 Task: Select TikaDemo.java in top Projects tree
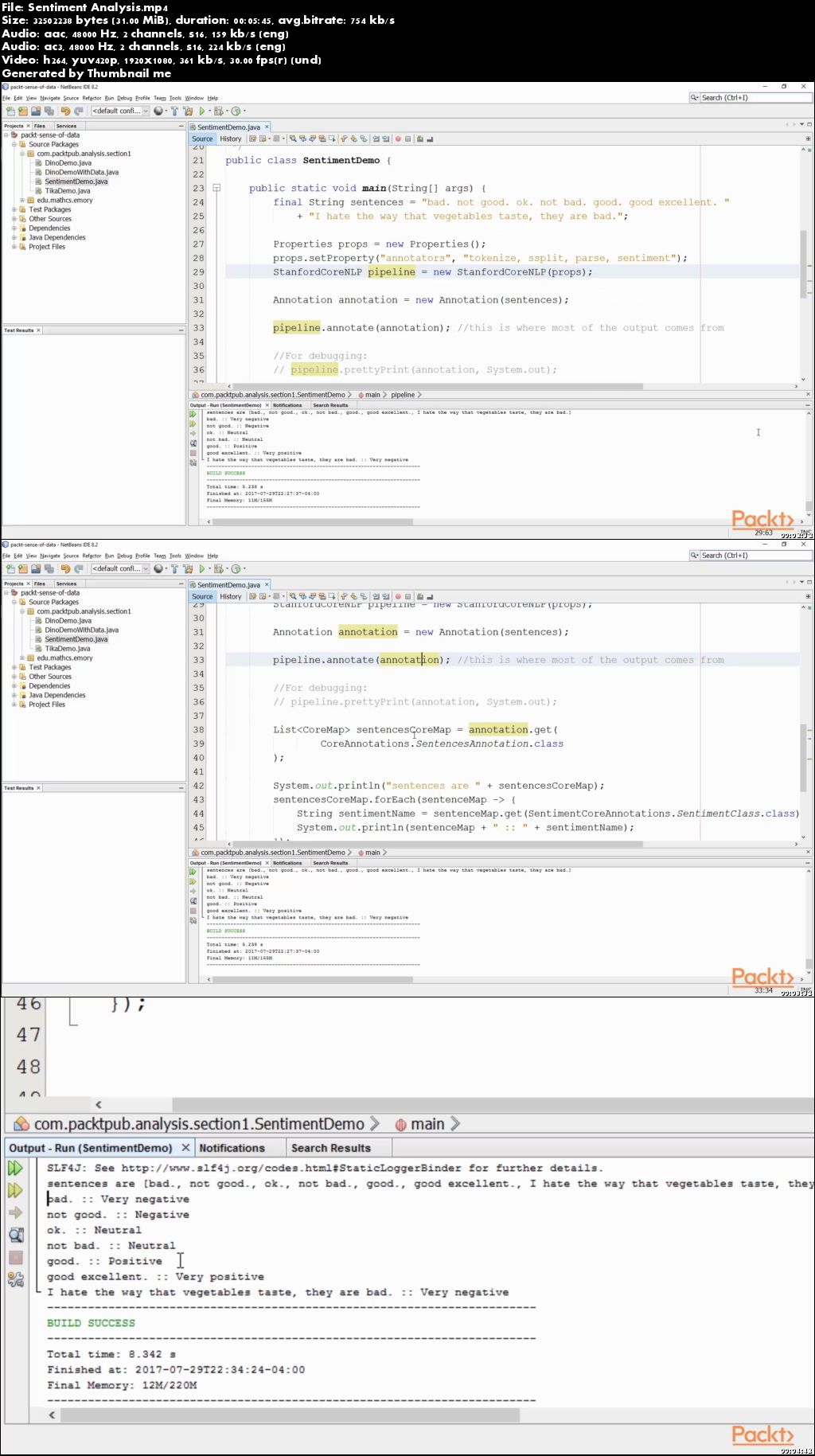67,191
